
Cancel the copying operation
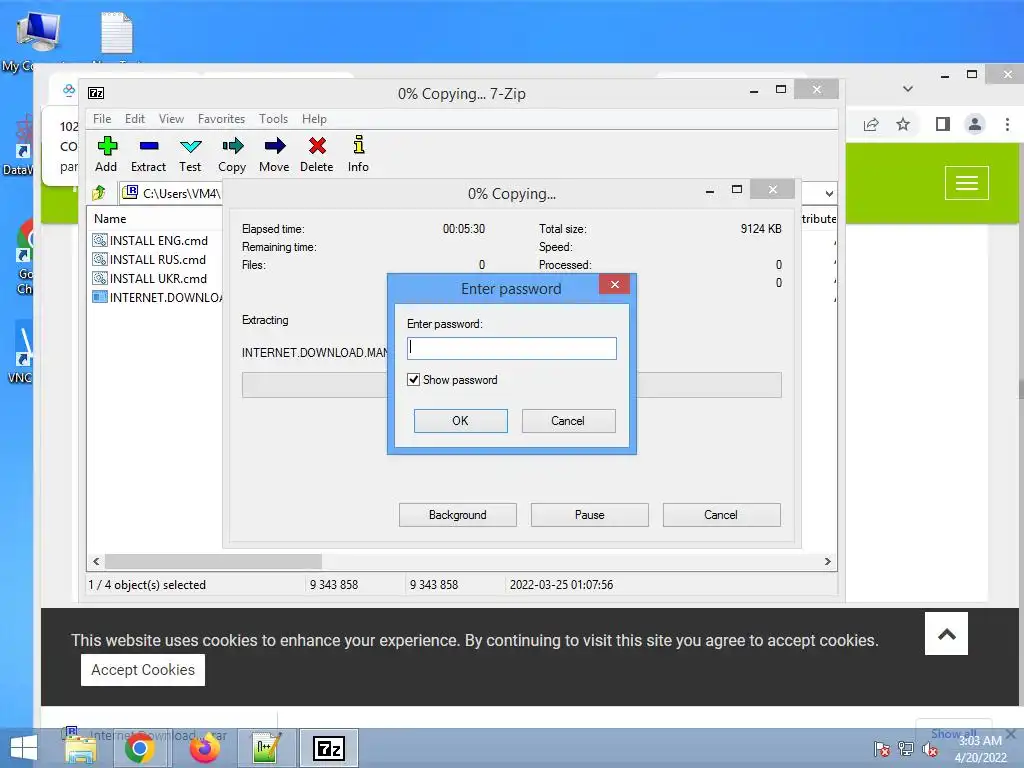pyautogui.click(x=721, y=515)
